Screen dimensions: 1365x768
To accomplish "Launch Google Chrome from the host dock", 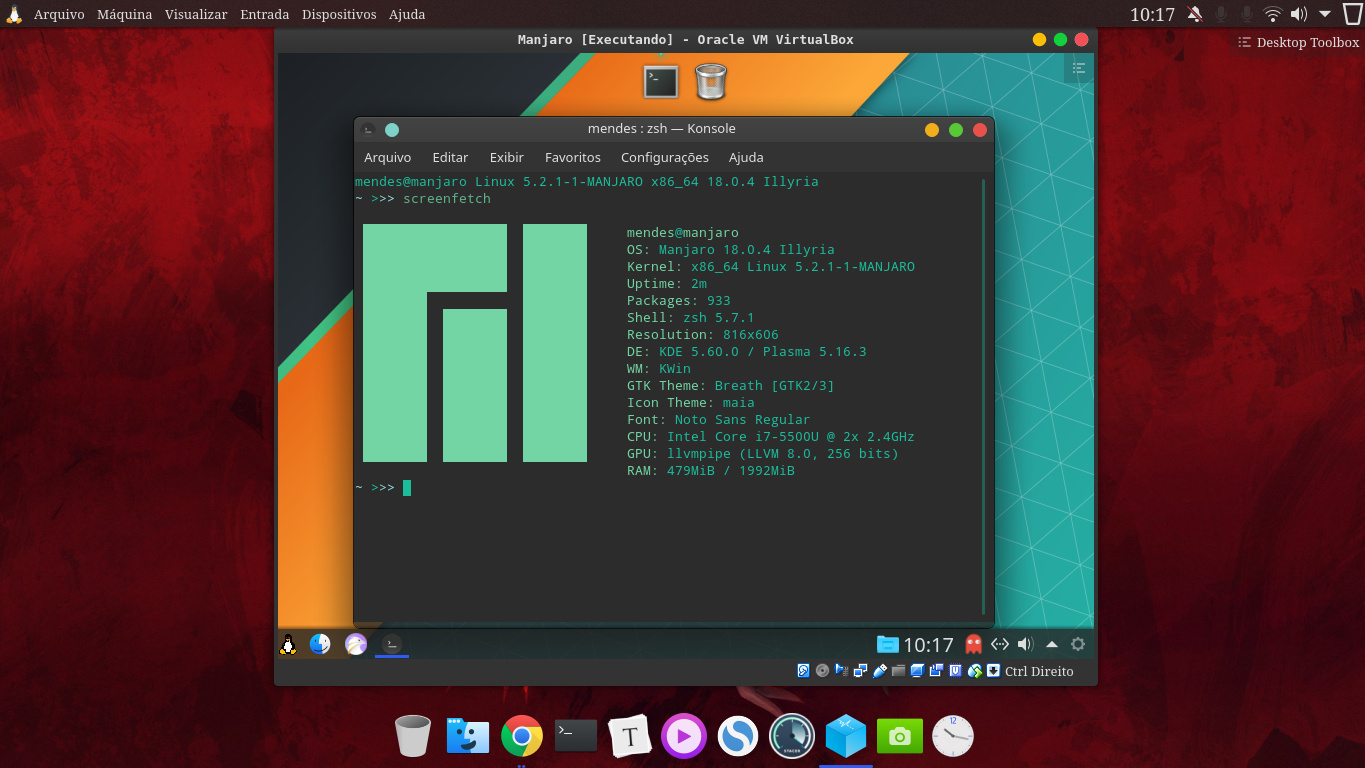I will (522, 737).
